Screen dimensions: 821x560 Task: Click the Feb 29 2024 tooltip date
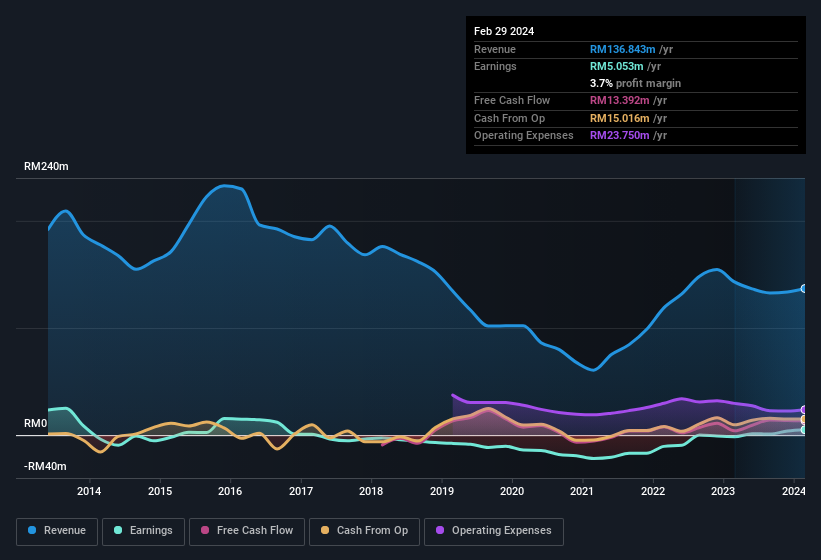point(504,31)
